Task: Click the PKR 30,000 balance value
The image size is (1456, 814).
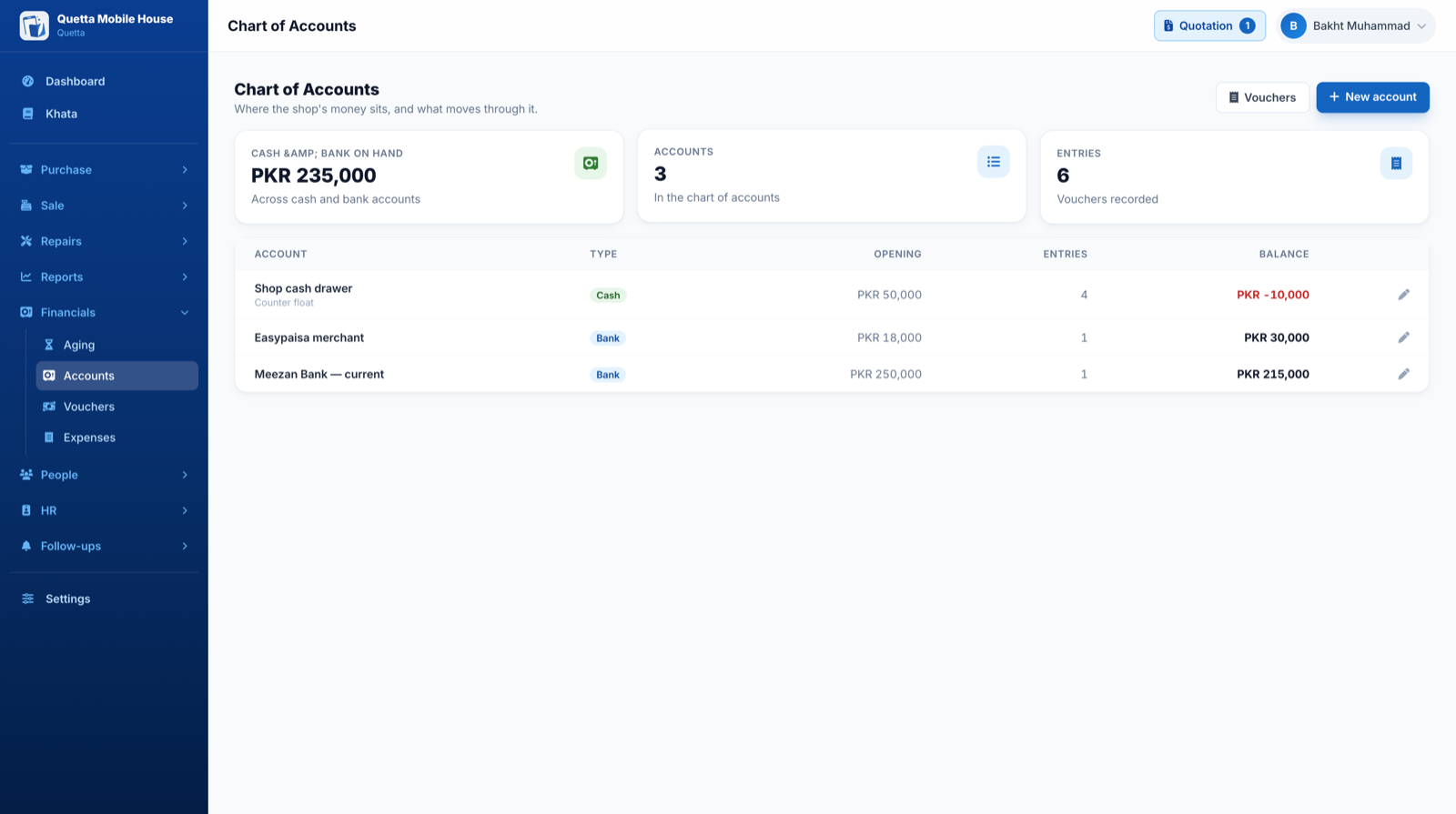Action: [1276, 337]
